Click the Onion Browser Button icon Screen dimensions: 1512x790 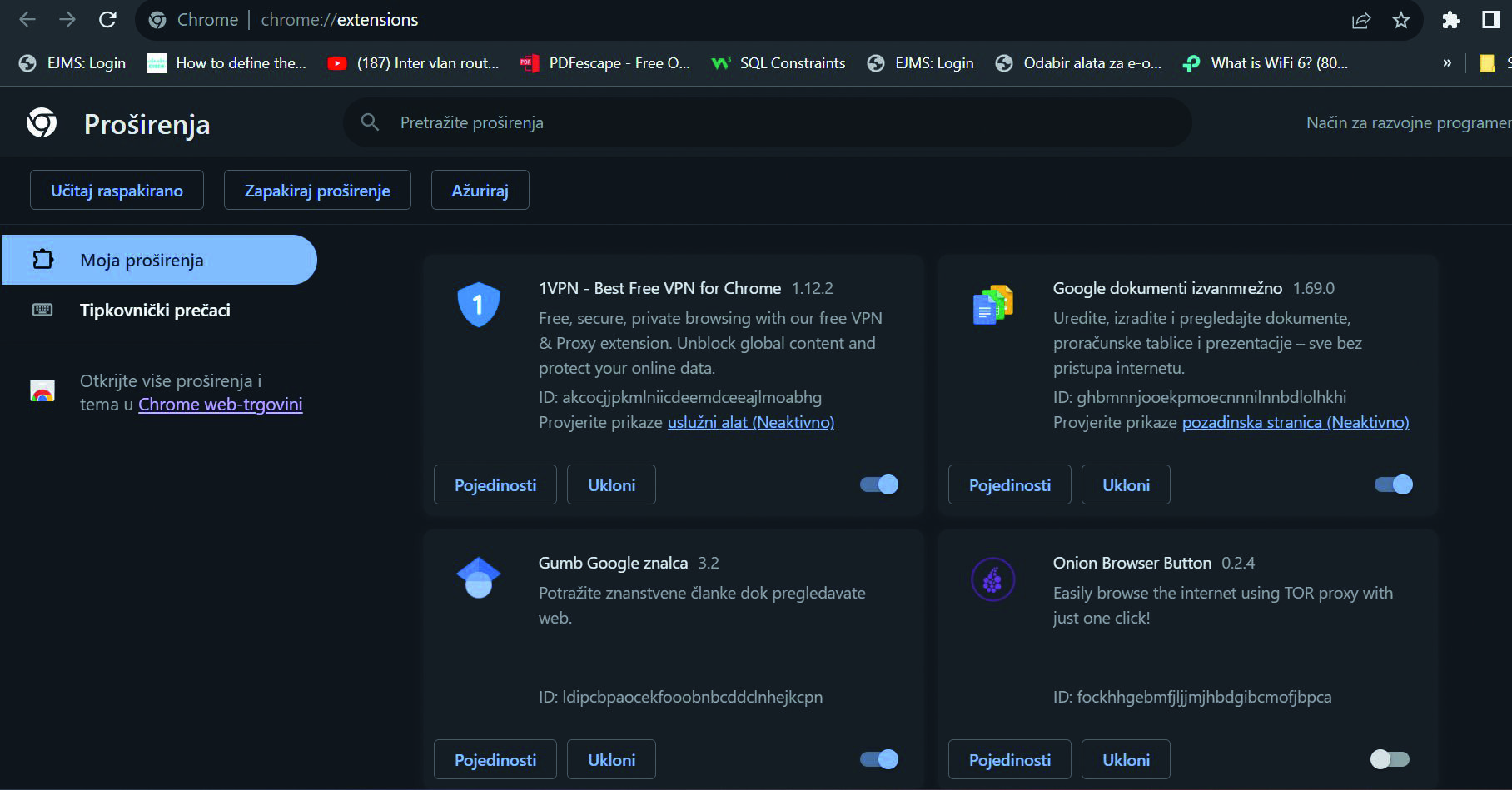pyautogui.click(x=993, y=579)
